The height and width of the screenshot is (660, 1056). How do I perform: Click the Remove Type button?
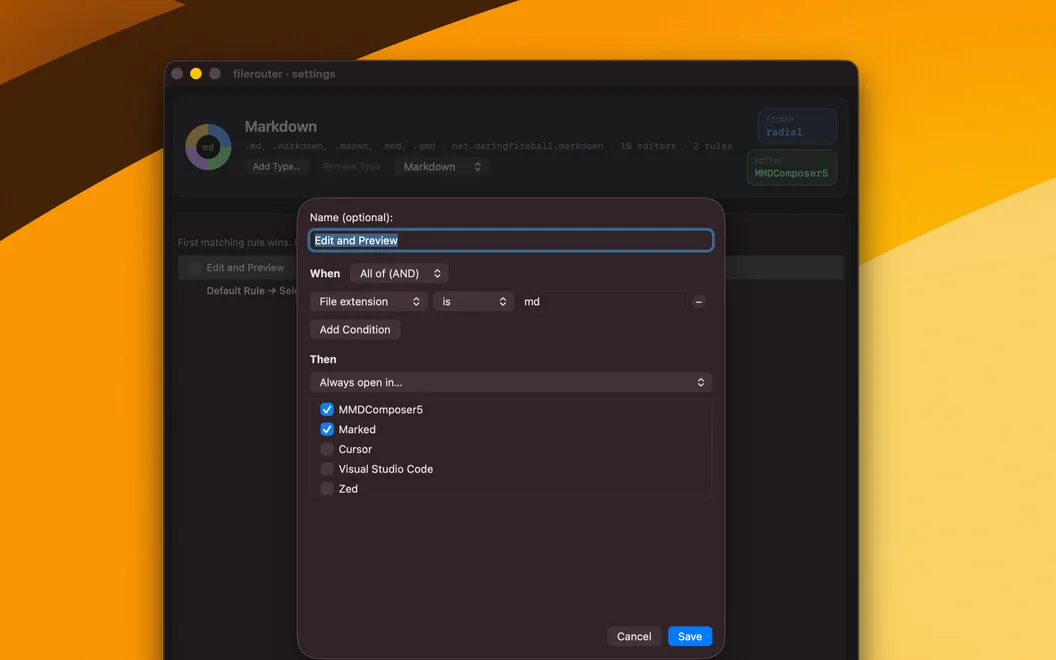click(x=352, y=166)
